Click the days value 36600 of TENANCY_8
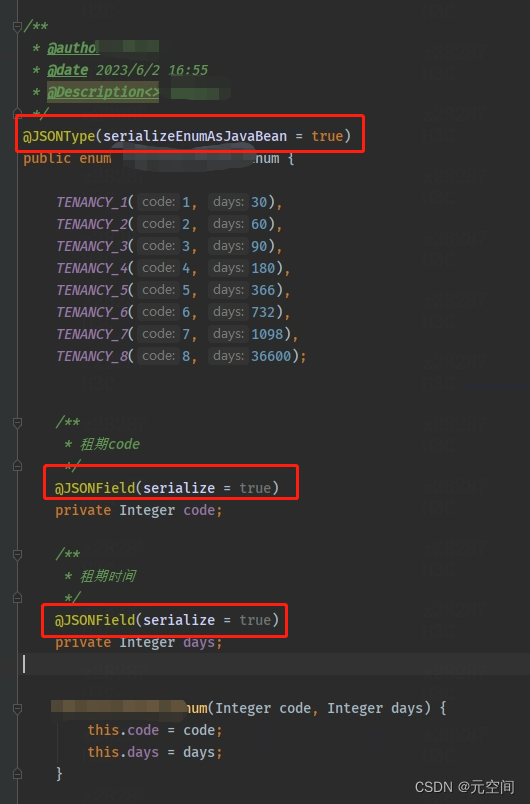 pos(271,356)
